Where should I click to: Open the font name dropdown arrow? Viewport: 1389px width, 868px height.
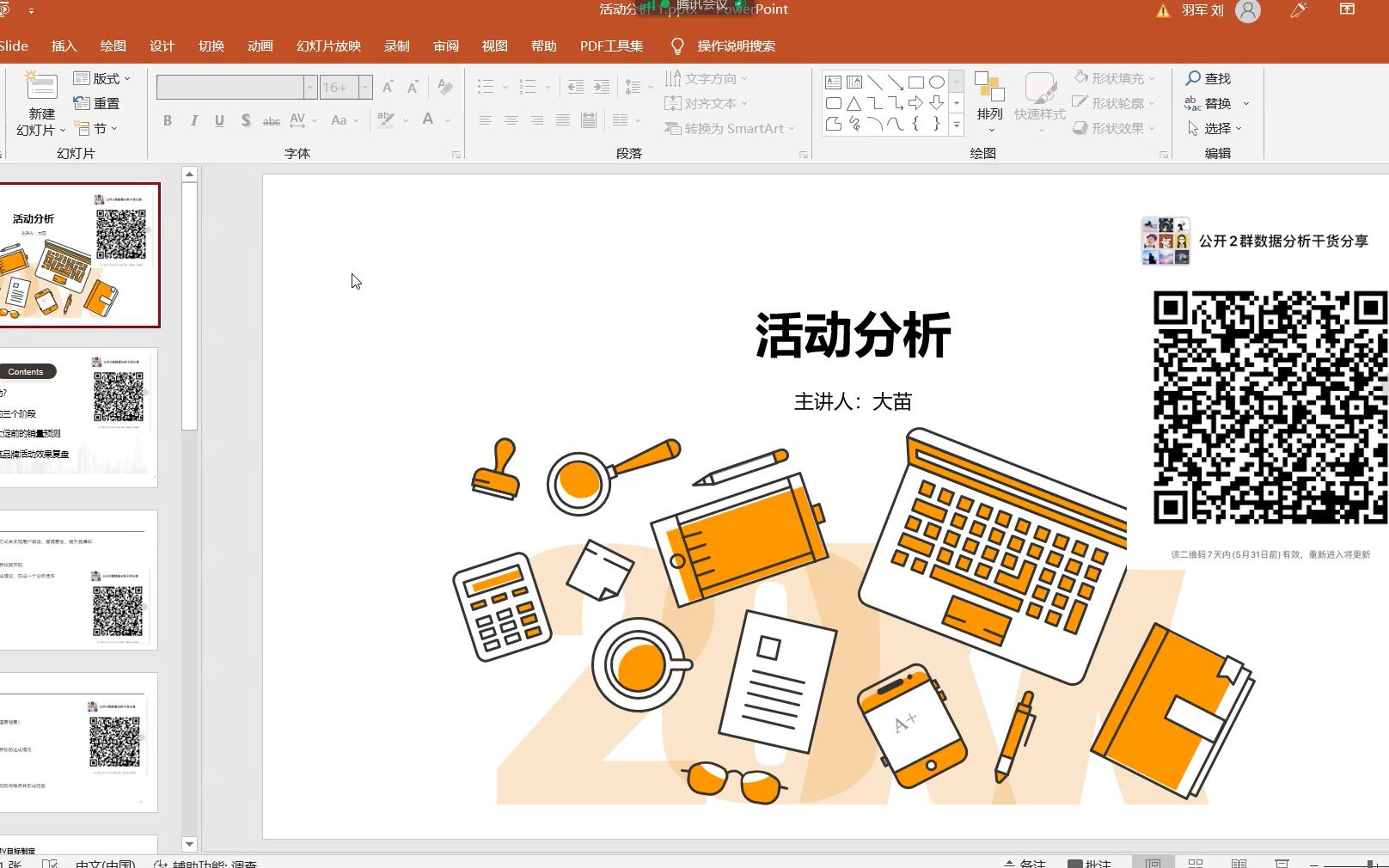310,87
